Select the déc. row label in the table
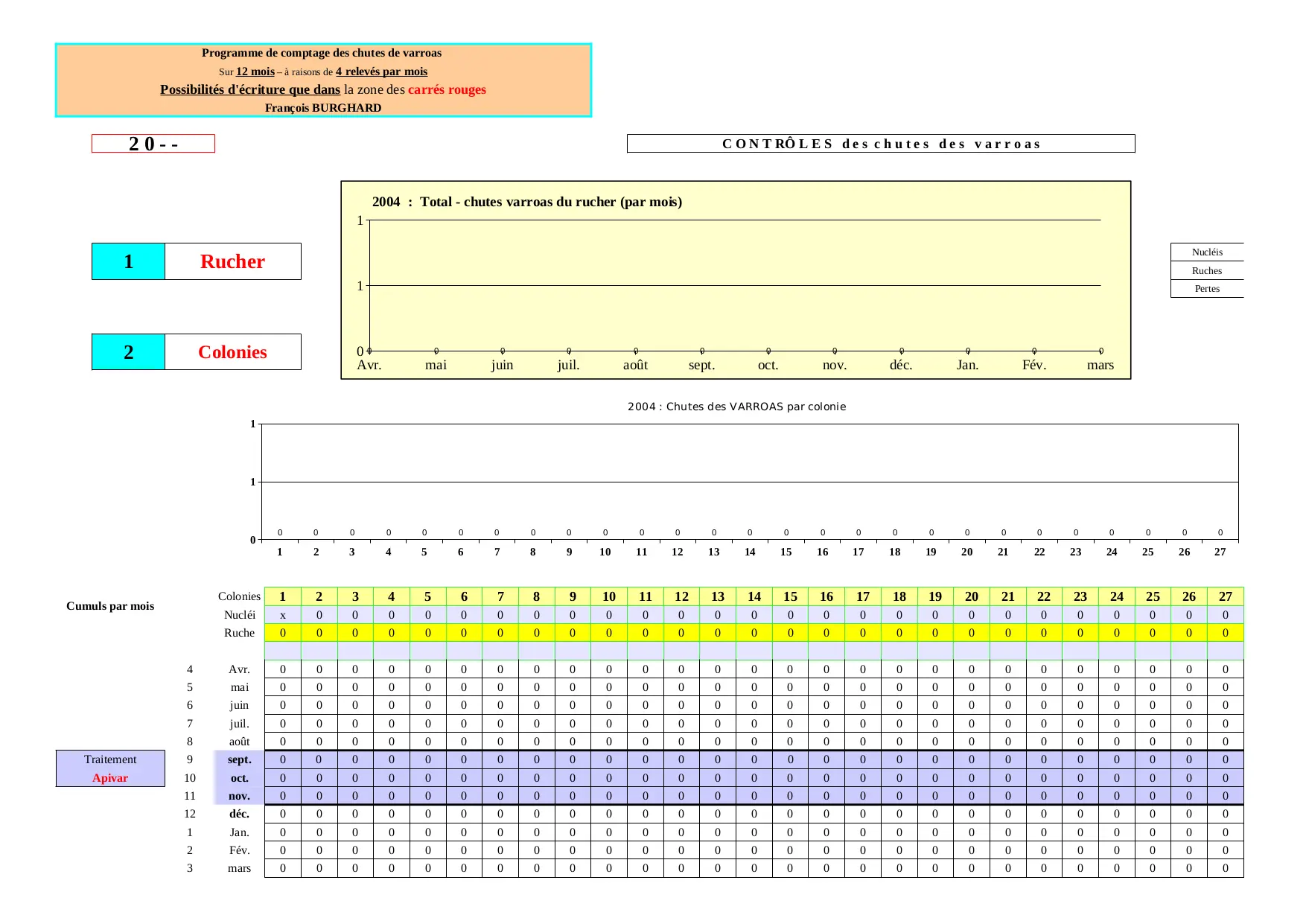Image resolution: width=1306 pixels, height=924 pixels. 239,814
